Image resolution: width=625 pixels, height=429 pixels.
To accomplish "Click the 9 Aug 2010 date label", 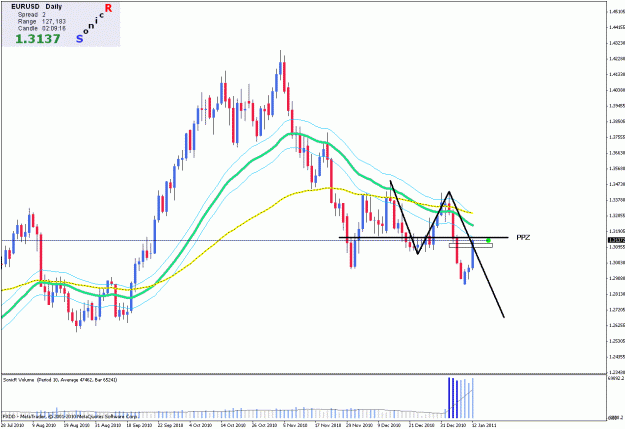I will coord(44,425).
